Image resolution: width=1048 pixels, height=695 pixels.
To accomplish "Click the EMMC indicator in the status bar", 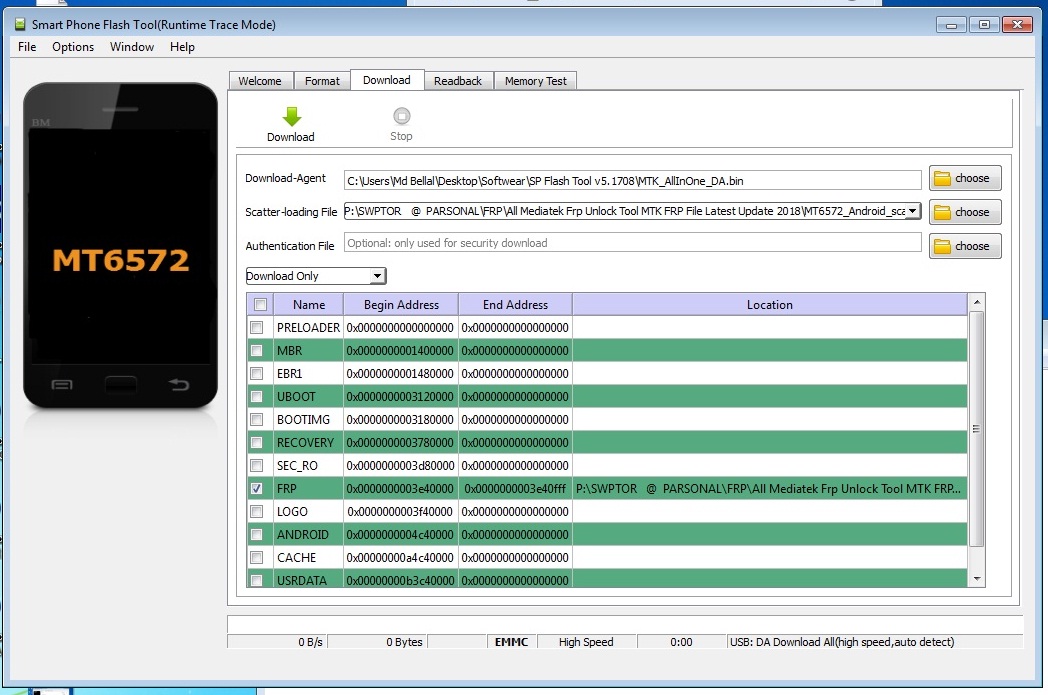I will click(511, 641).
